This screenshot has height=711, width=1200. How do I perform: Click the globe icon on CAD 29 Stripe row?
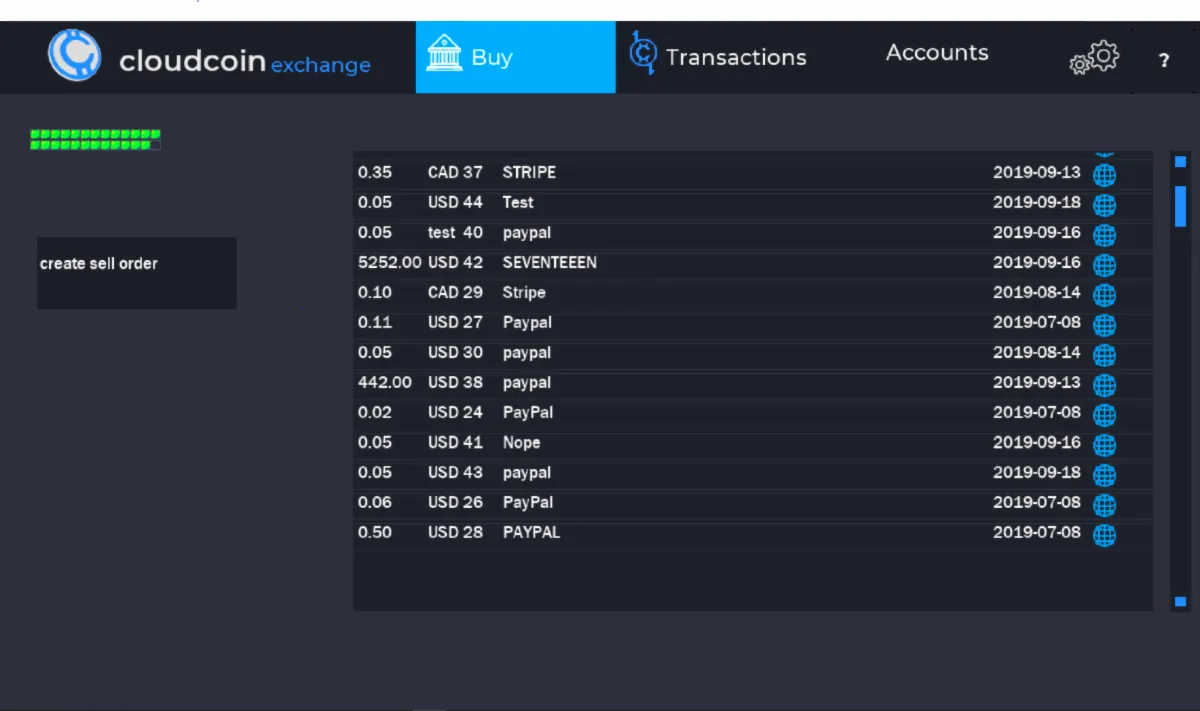[1104, 295]
